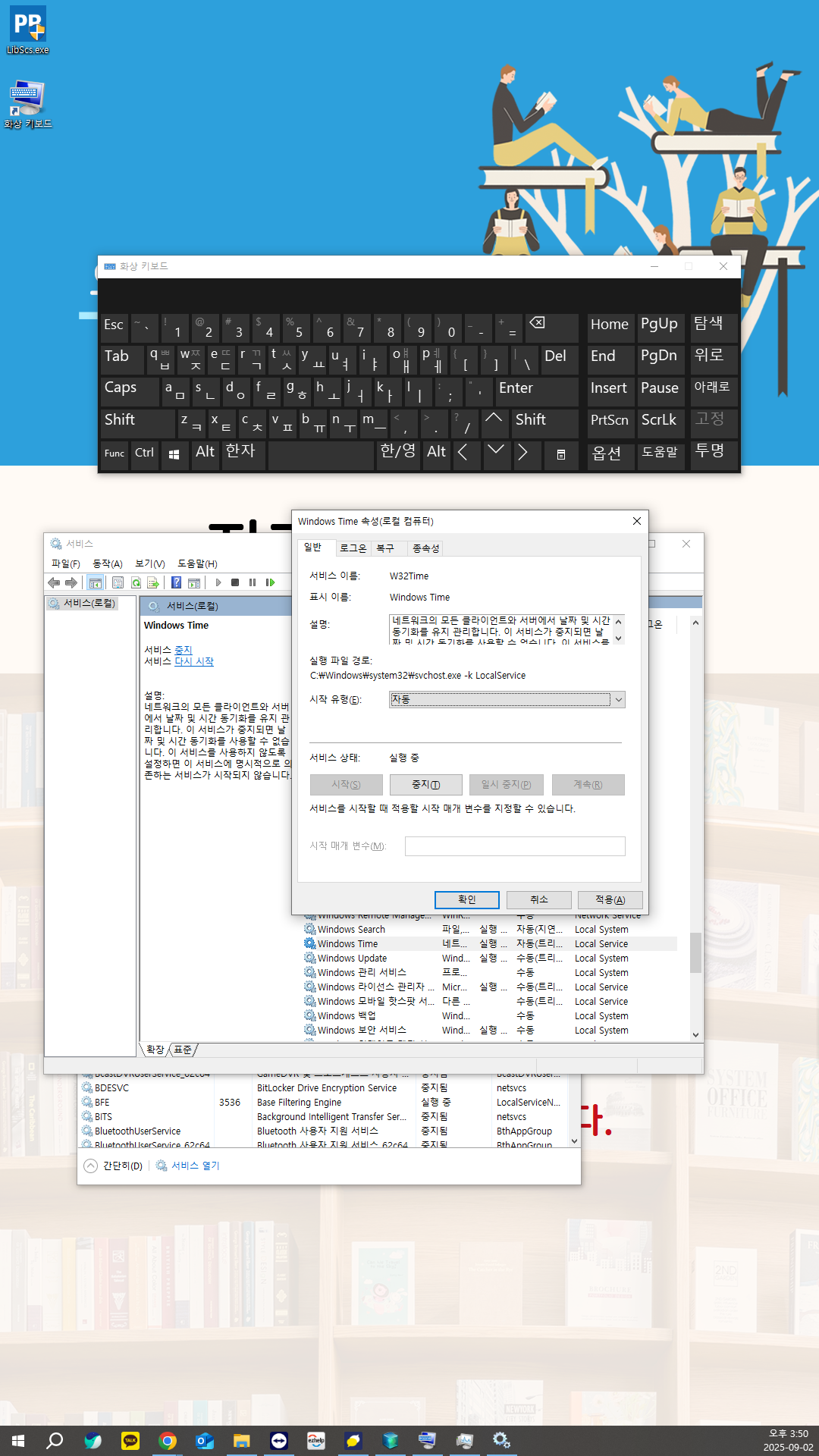The width and height of the screenshot is (819, 1456).
Task: Open Properties icon in Services toolbar
Action: pos(118,582)
